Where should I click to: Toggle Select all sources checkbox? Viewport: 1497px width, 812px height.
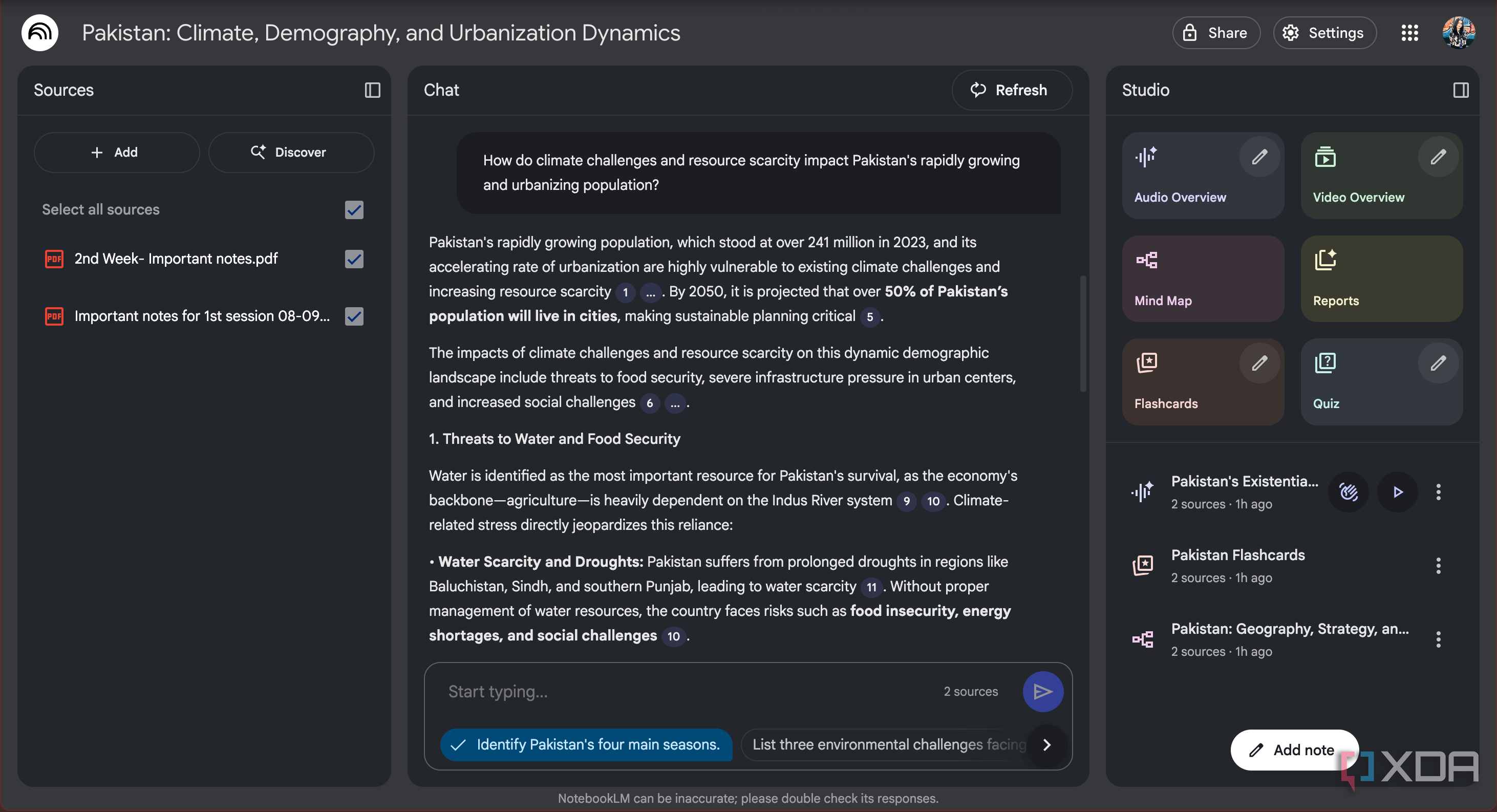pyautogui.click(x=354, y=210)
